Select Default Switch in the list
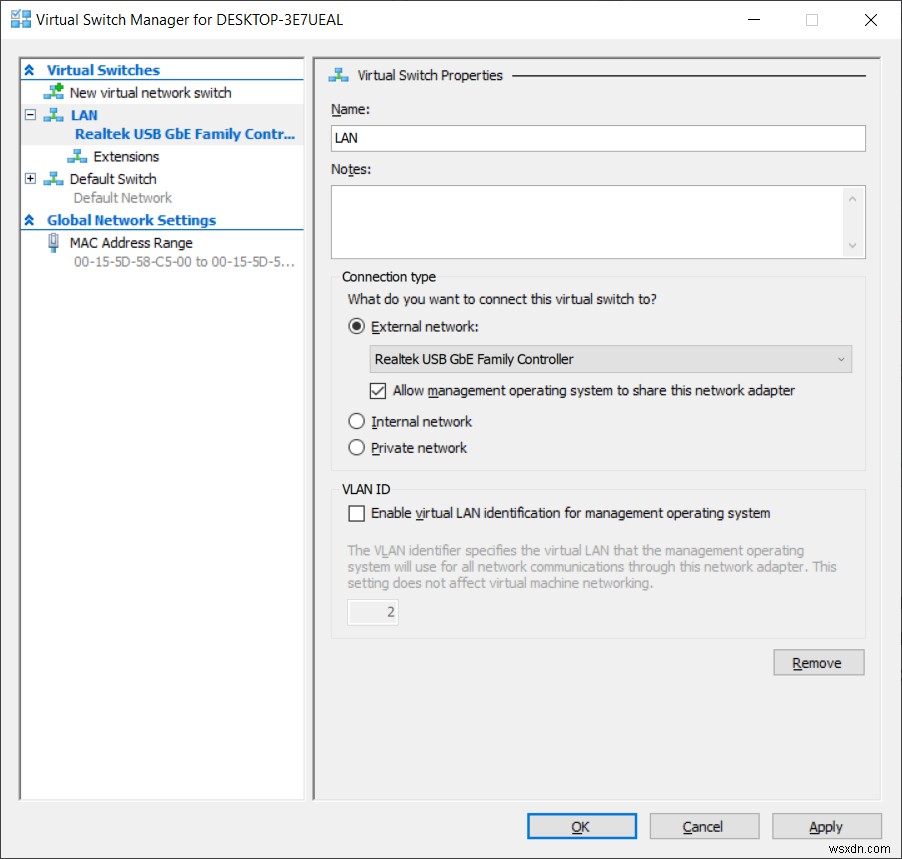This screenshot has height=859, width=902. 113,179
